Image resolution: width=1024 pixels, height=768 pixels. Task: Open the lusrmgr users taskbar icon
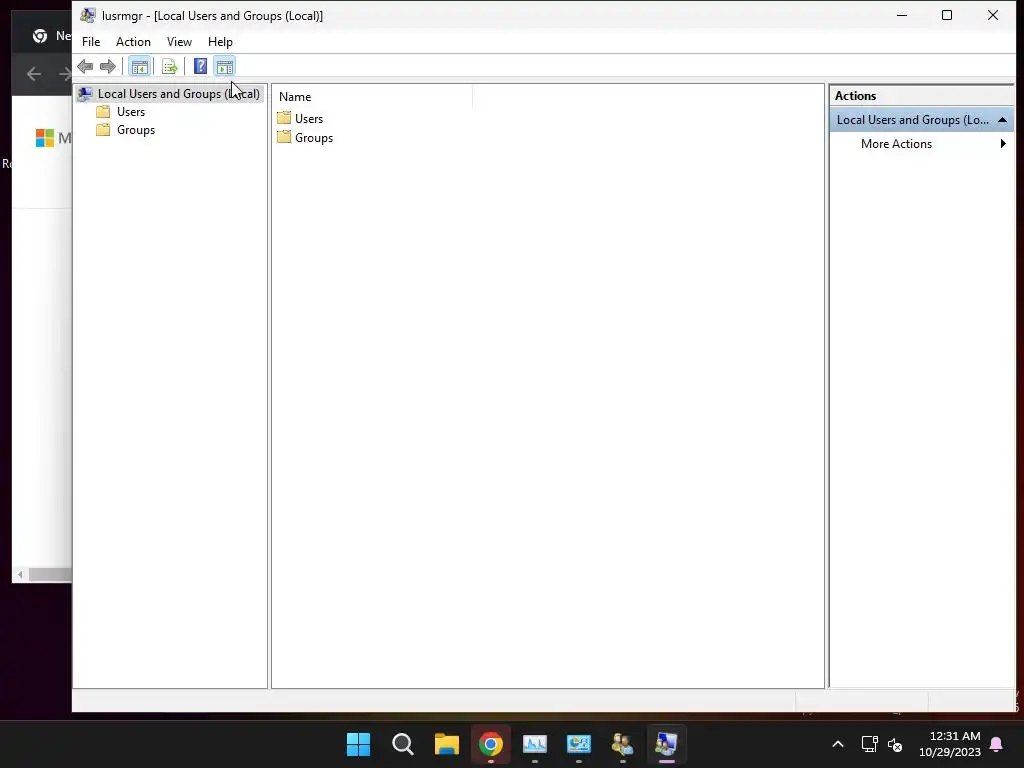[622, 744]
